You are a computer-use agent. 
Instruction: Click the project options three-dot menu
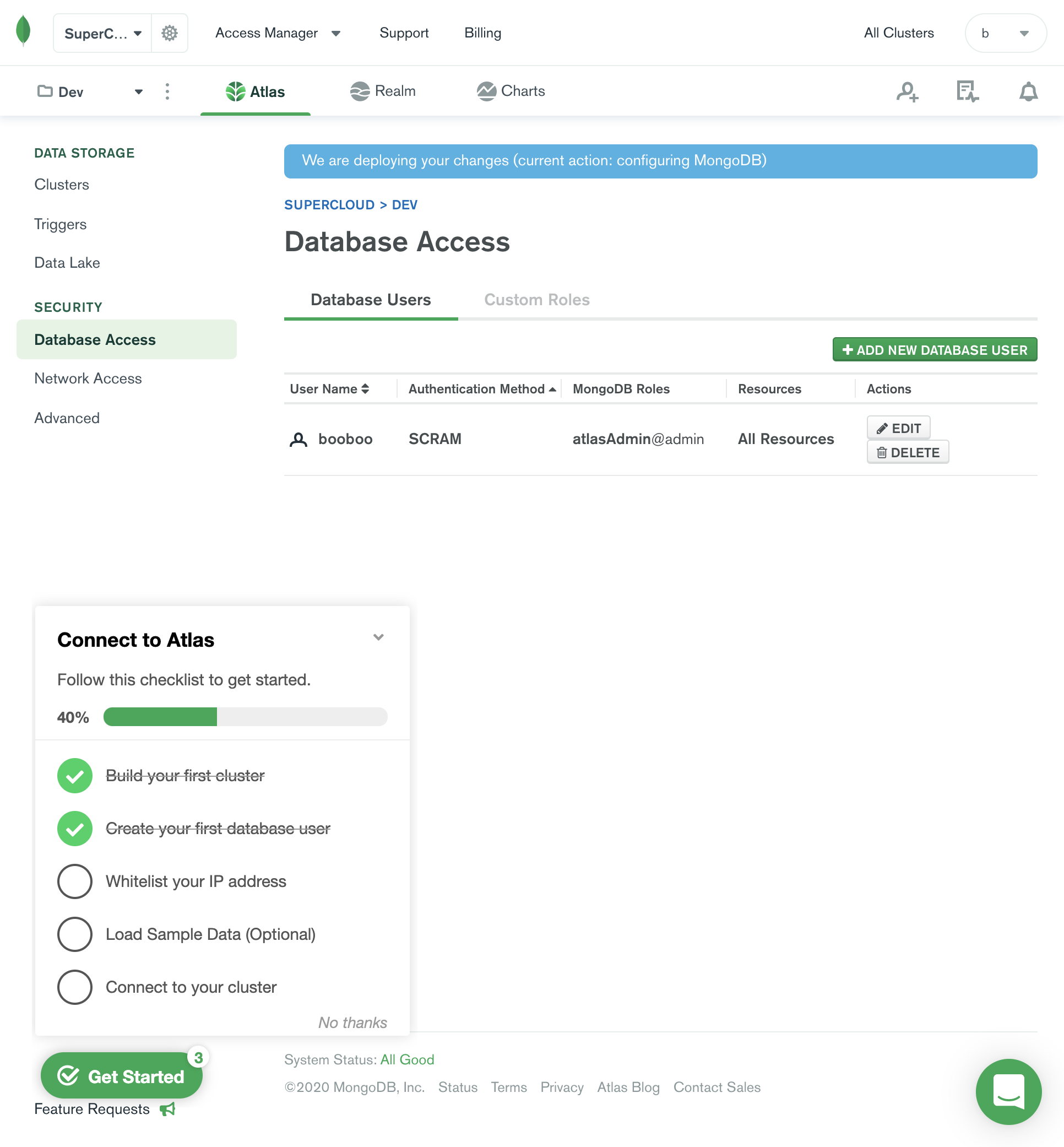(x=167, y=91)
